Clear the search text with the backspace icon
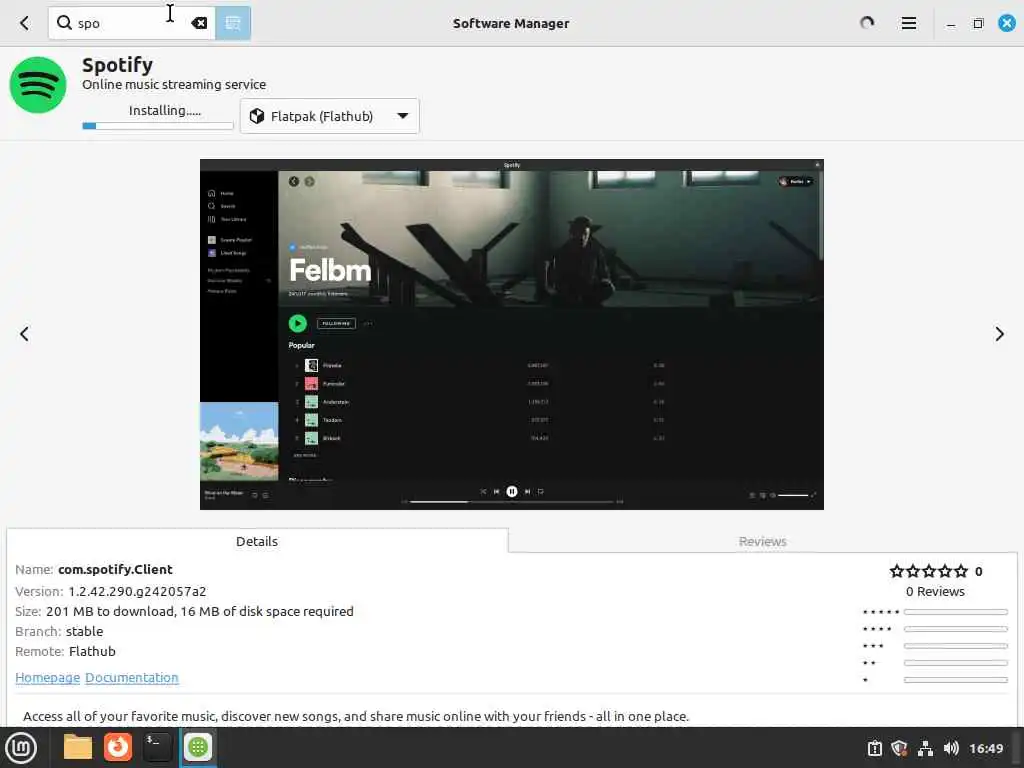This screenshot has height=768, width=1024. coord(199,24)
